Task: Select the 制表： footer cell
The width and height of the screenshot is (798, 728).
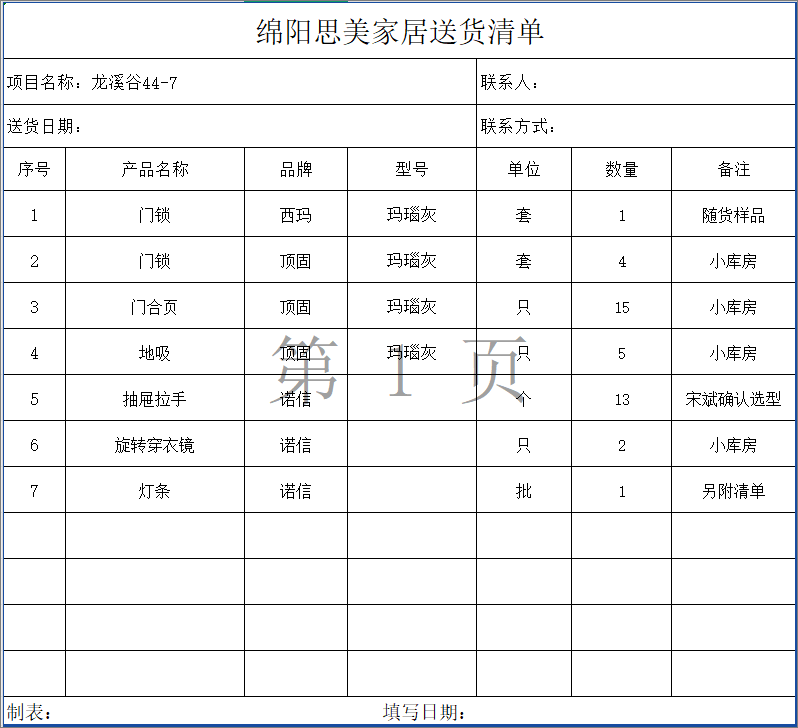Action: point(30,711)
